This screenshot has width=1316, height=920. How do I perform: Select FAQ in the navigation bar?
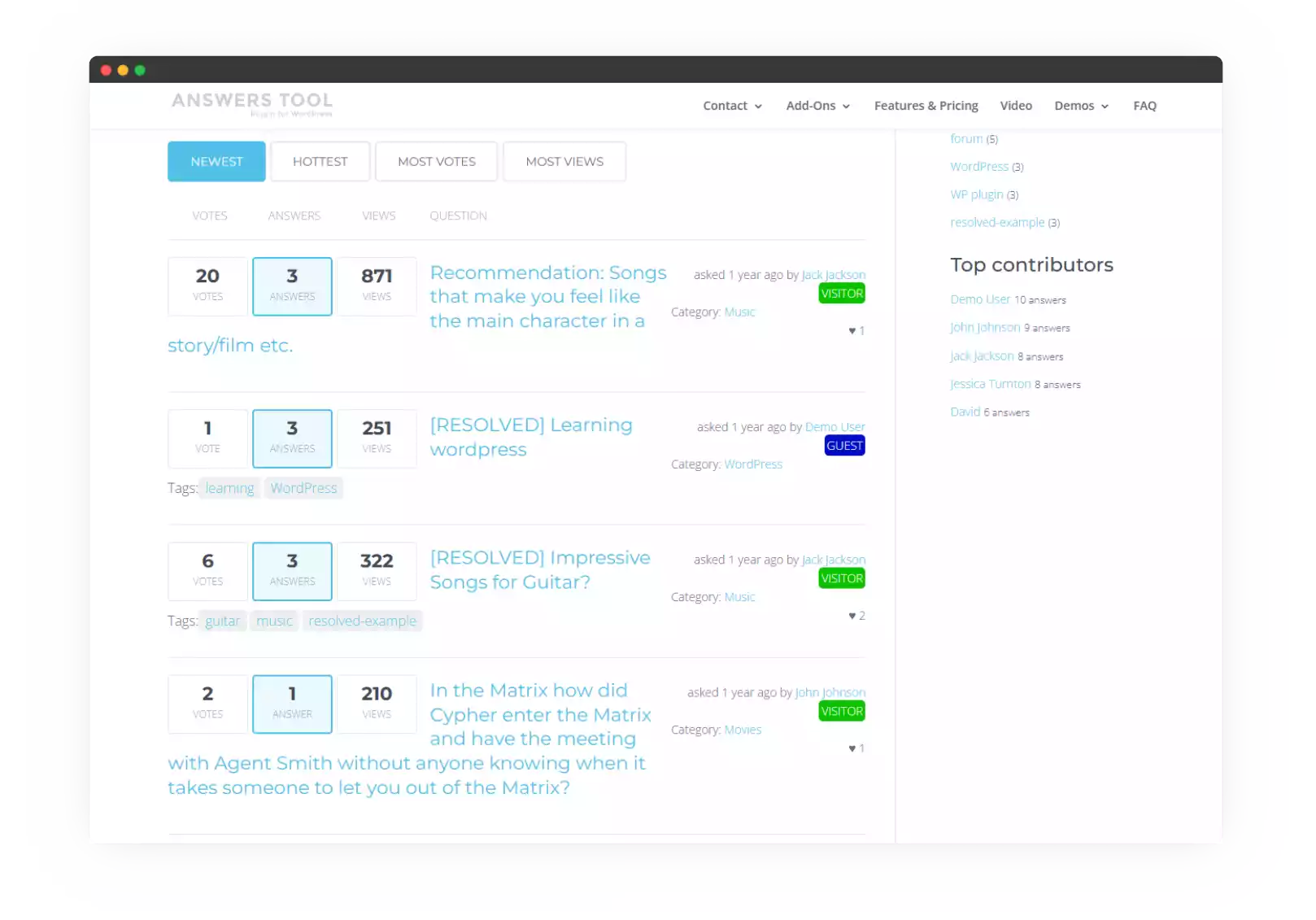(x=1144, y=105)
